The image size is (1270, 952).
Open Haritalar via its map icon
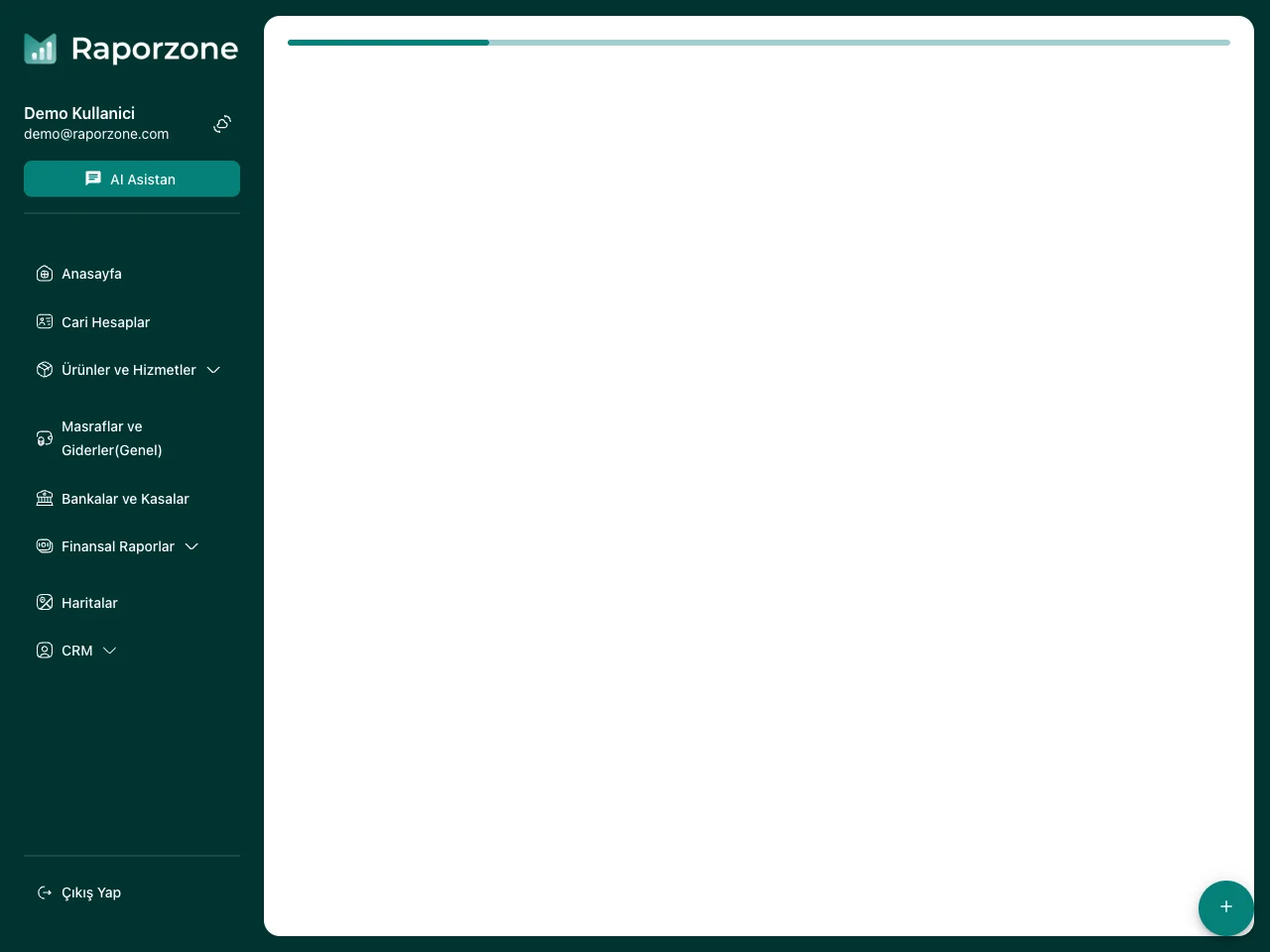[x=45, y=602]
